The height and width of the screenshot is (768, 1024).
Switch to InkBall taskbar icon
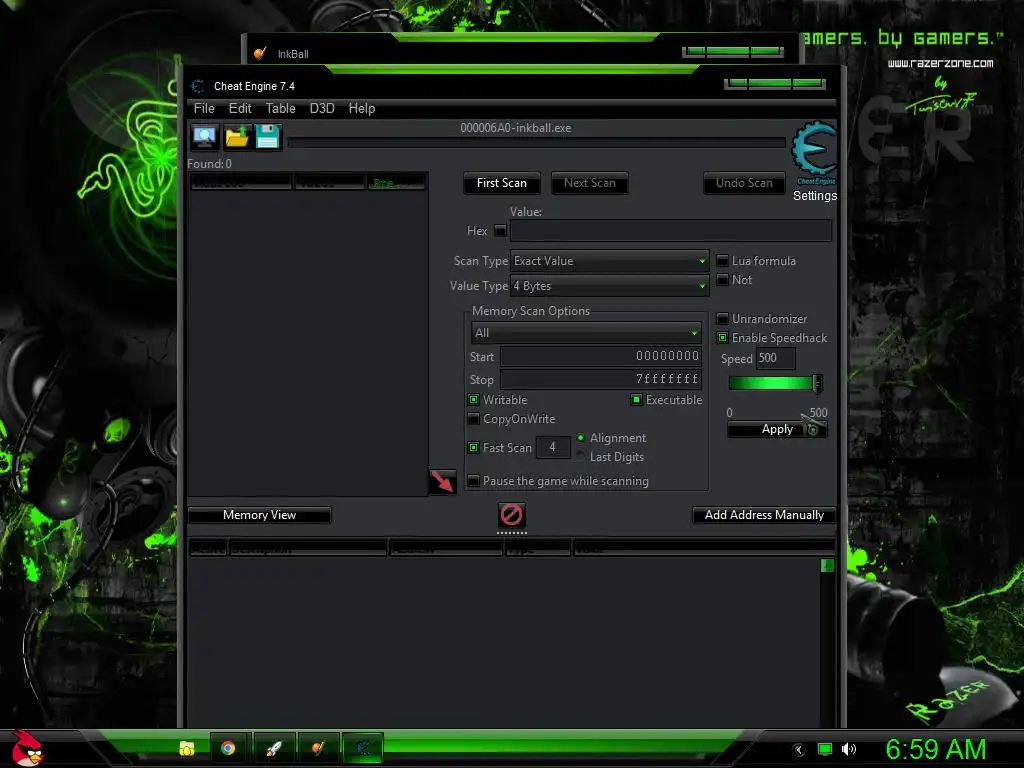pos(318,748)
